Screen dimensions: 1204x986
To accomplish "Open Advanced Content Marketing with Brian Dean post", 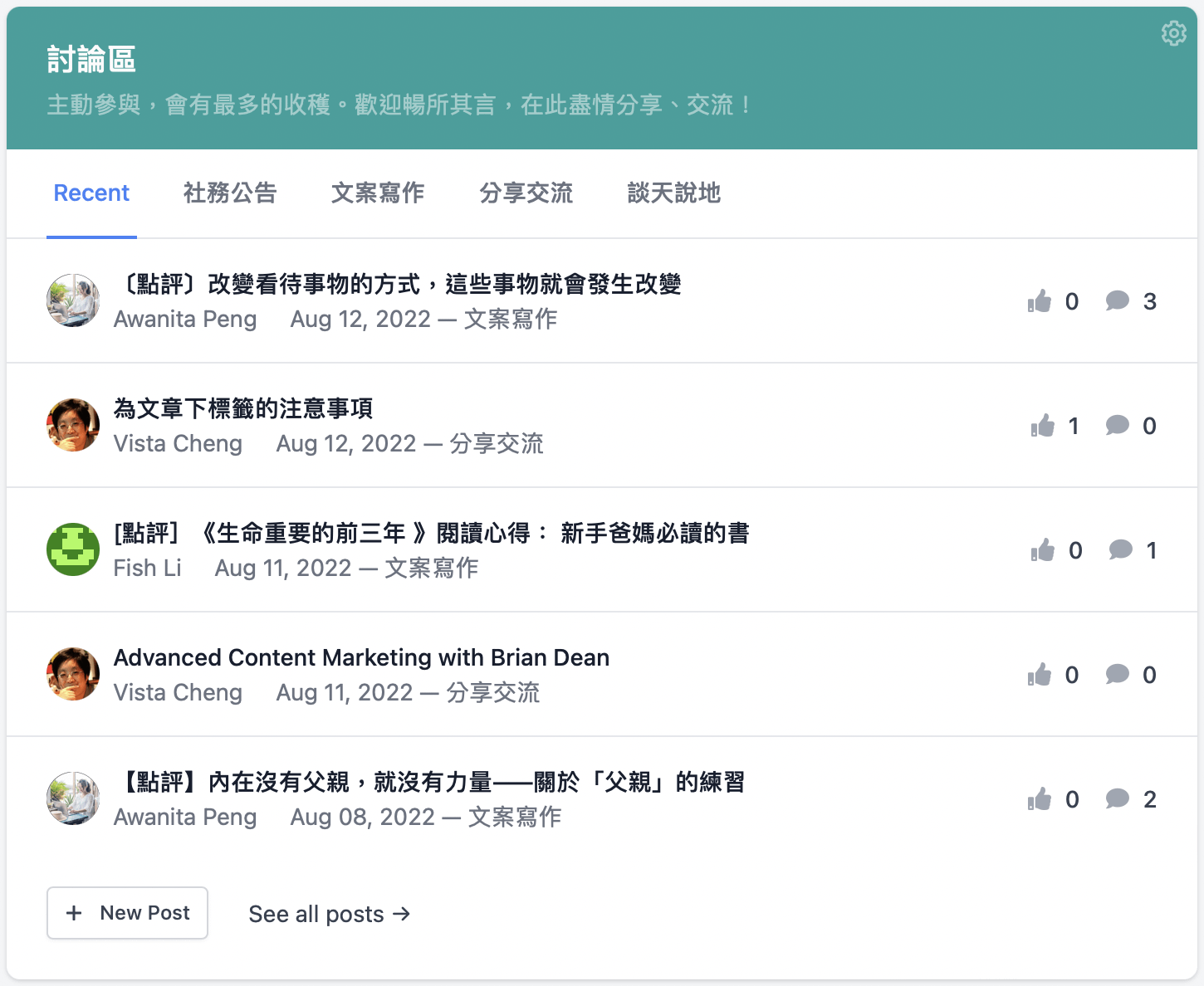I will click(x=361, y=657).
